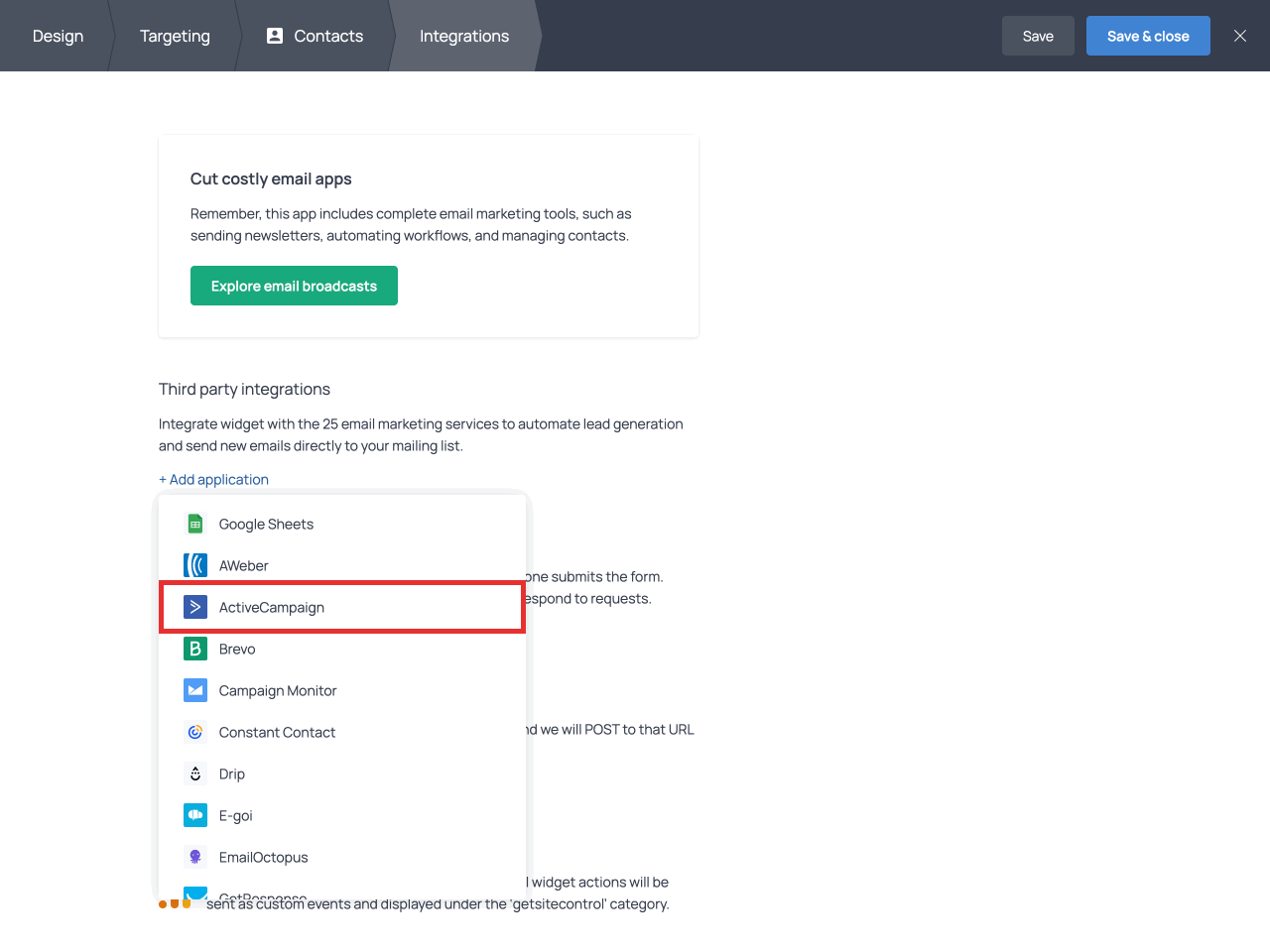1270x952 pixels.
Task: Select the Integrations tab
Action: tap(464, 36)
